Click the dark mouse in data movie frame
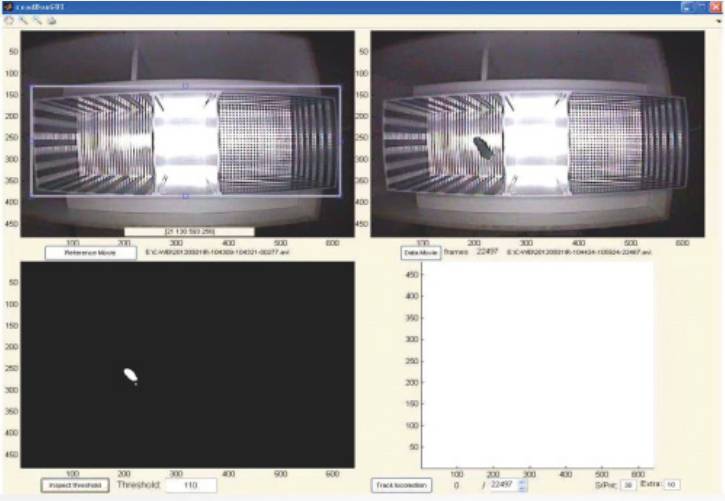The height and width of the screenshot is (501, 725). (x=482, y=148)
